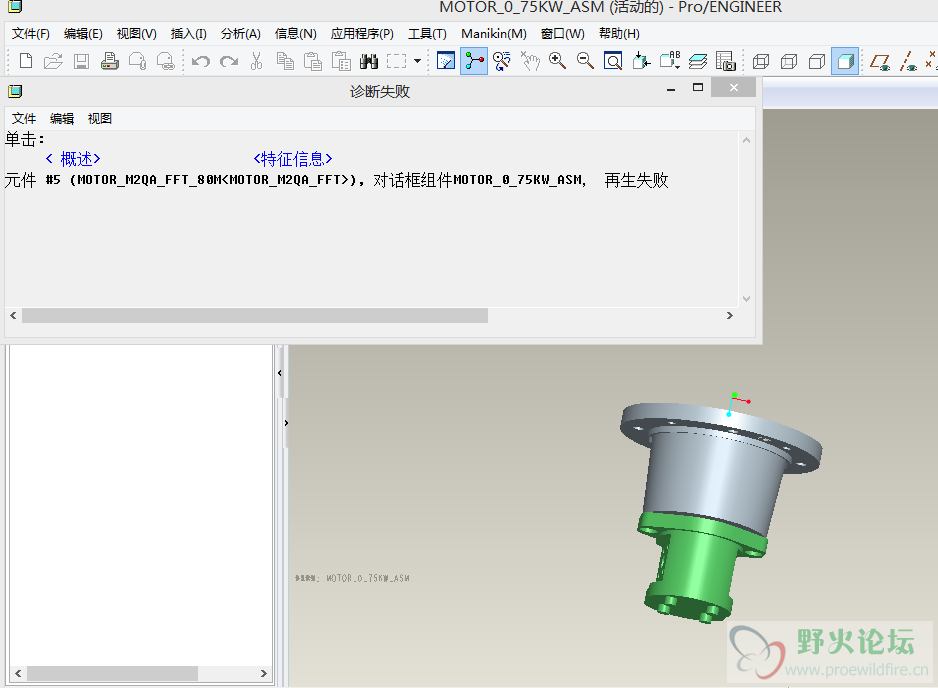Open 工具(T) main menu
This screenshot has height=688, width=938.
(427, 34)
